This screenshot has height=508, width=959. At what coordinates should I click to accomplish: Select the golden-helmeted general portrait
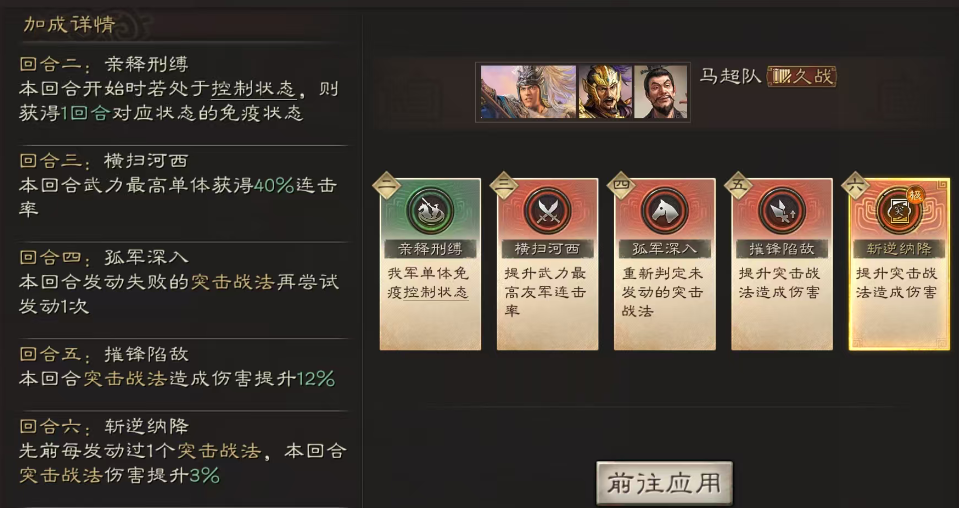coord(605,92)
